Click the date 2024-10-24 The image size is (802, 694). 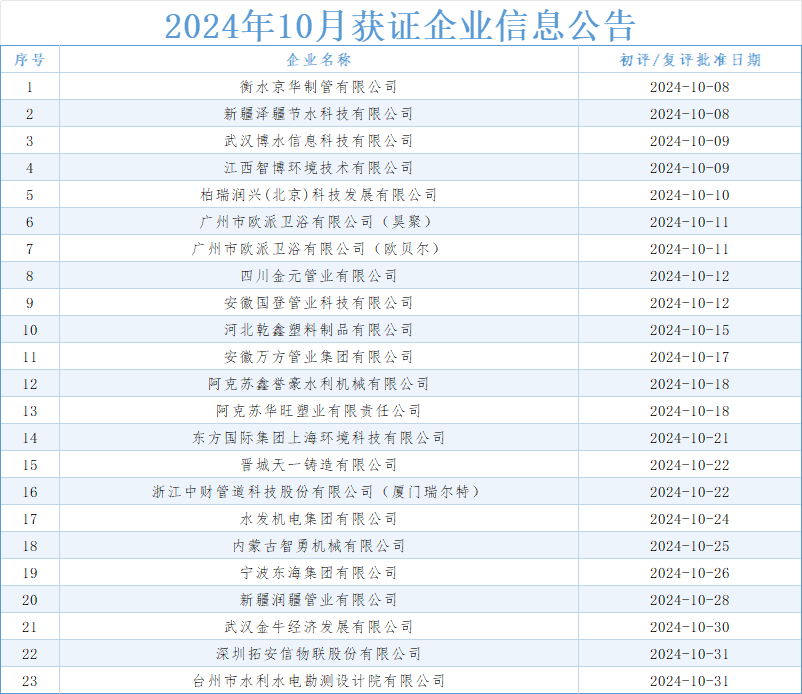(x=690, y=520)
